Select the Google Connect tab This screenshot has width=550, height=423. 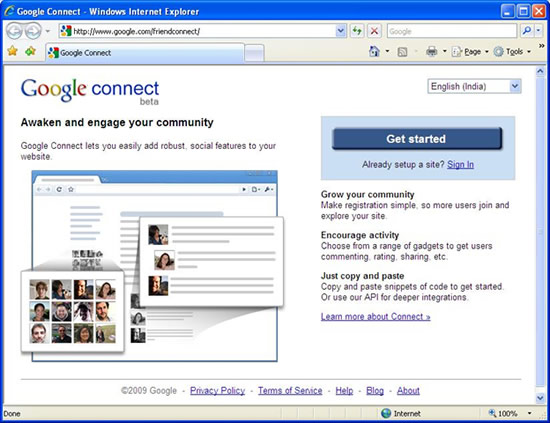[x=145, y=53]
